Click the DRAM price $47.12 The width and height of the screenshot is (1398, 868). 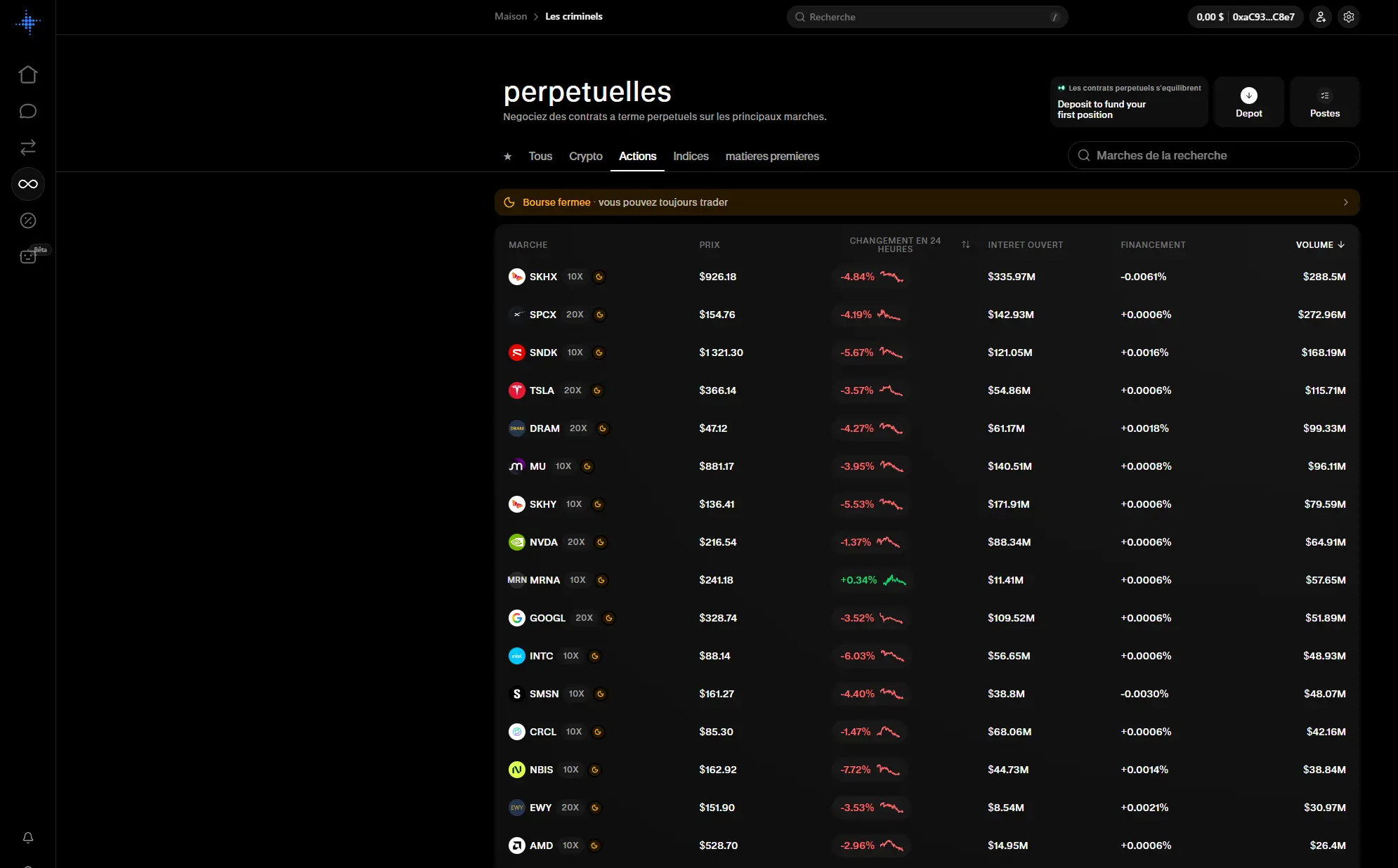pyautogui.click(x=713, y=428)
